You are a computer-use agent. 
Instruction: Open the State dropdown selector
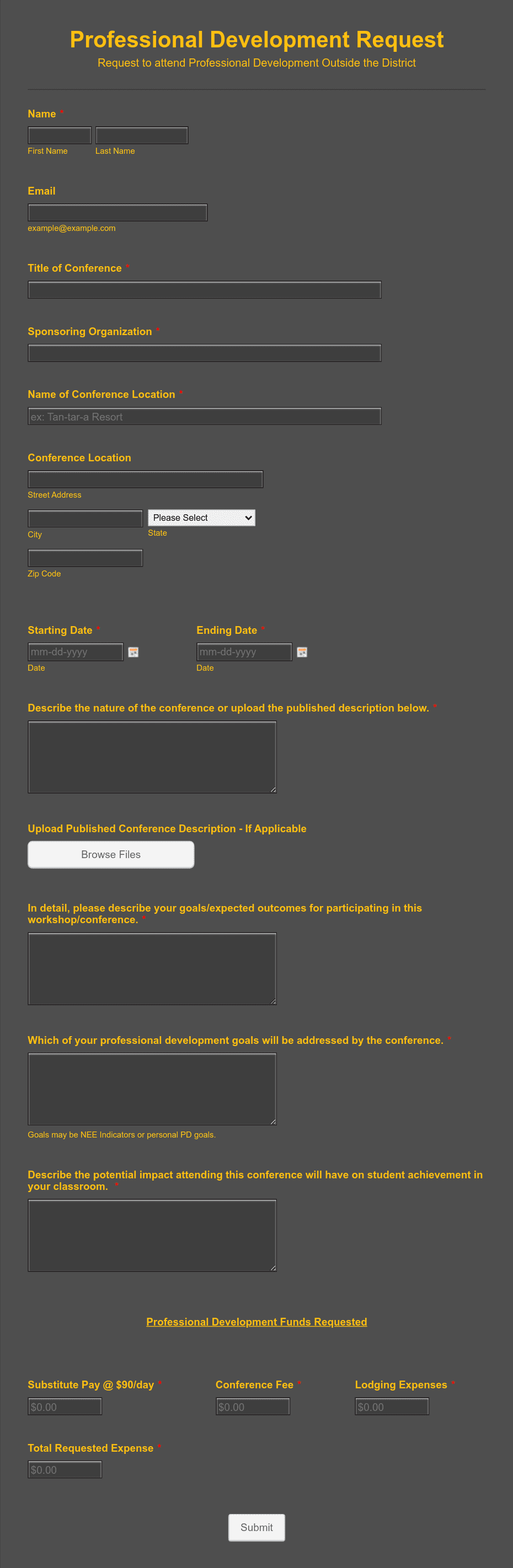pos(201,518)
